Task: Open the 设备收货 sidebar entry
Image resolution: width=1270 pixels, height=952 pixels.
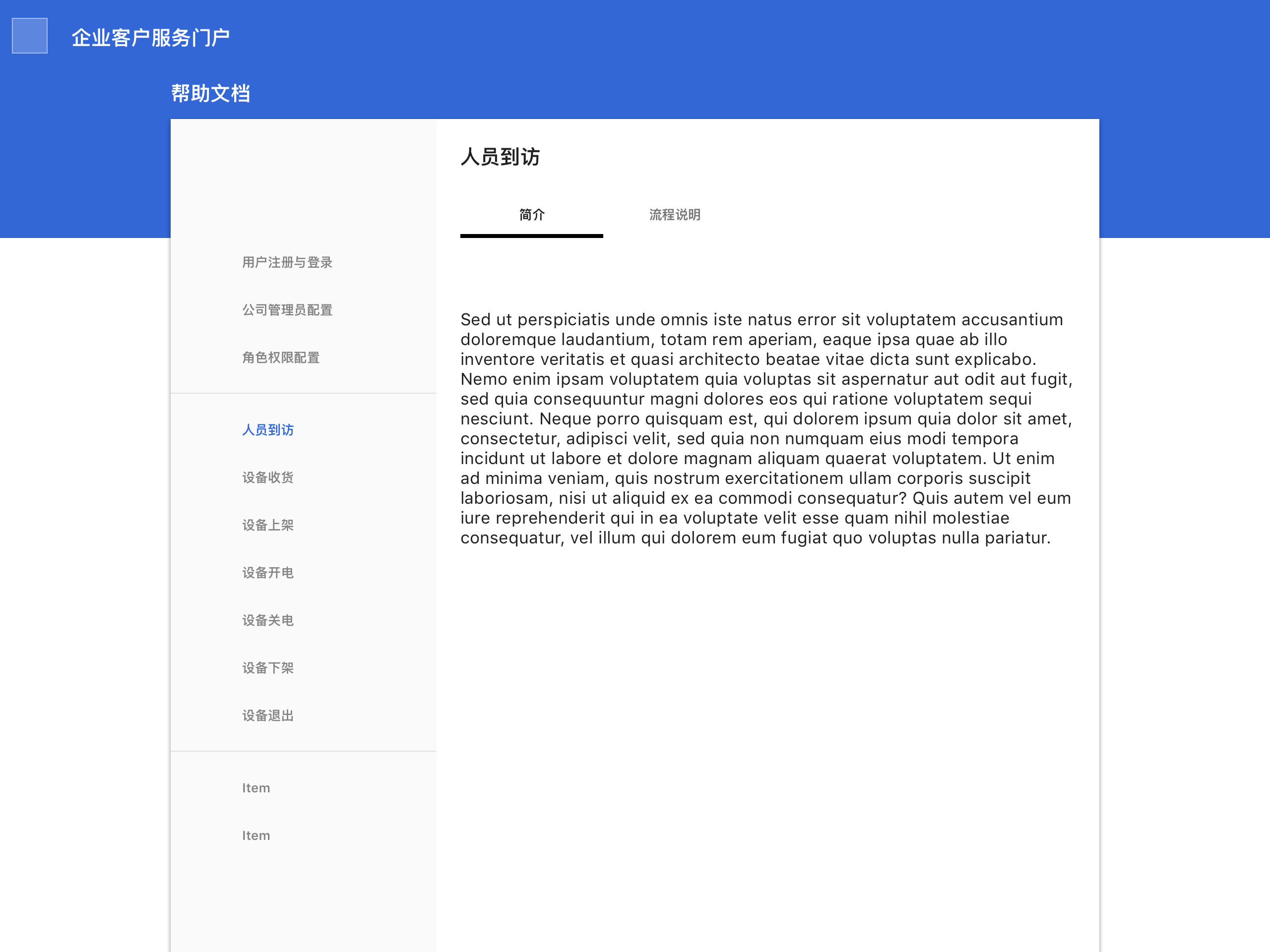Action: (267, 477)
